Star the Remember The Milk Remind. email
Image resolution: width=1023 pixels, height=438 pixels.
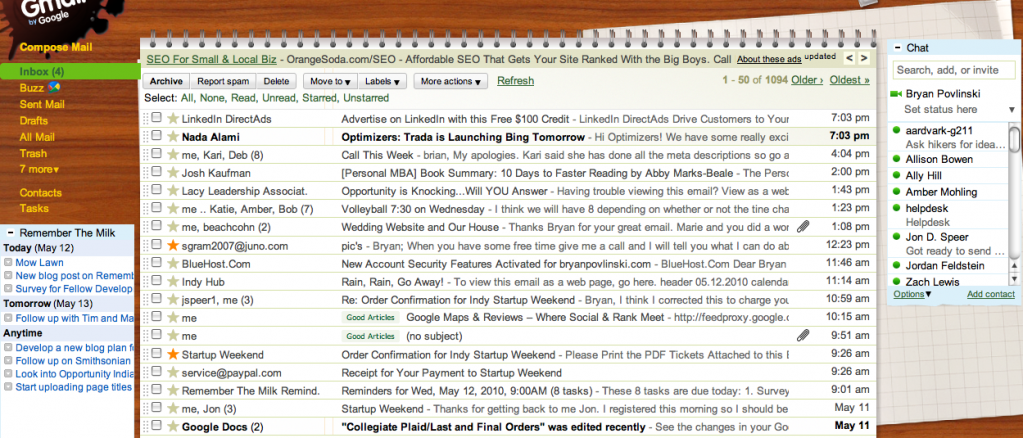tap(173, 390)
